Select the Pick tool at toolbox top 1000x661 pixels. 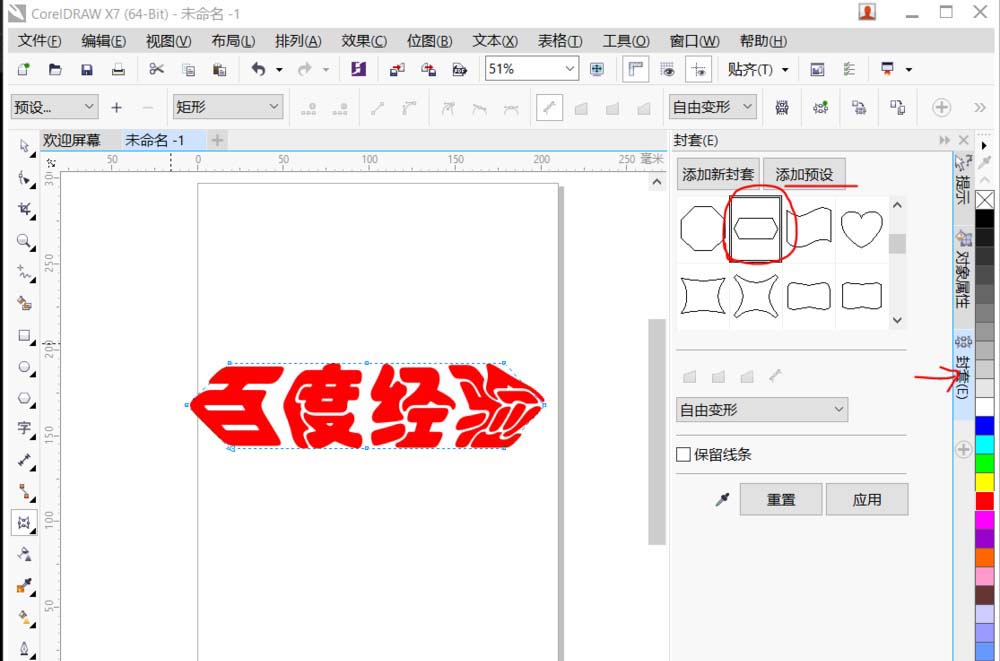coord(25,146)
